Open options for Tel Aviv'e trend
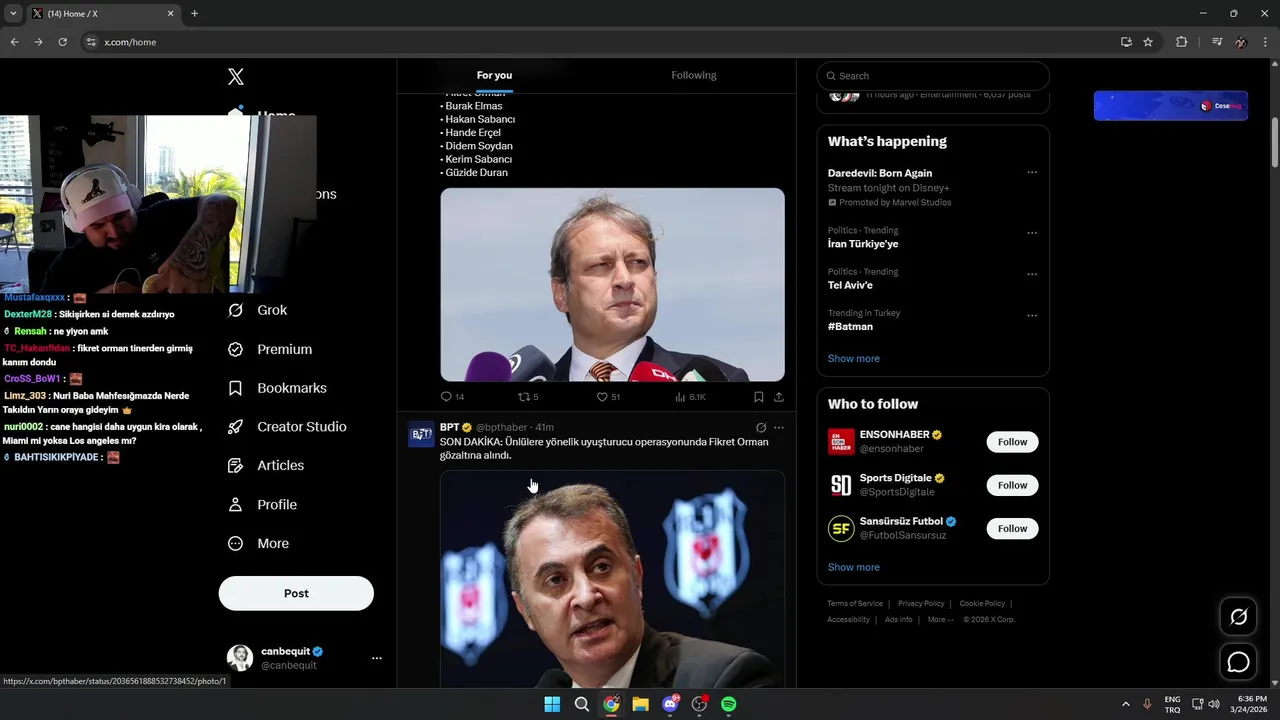Screen dimensions: 1280x720 [1032, 275]
